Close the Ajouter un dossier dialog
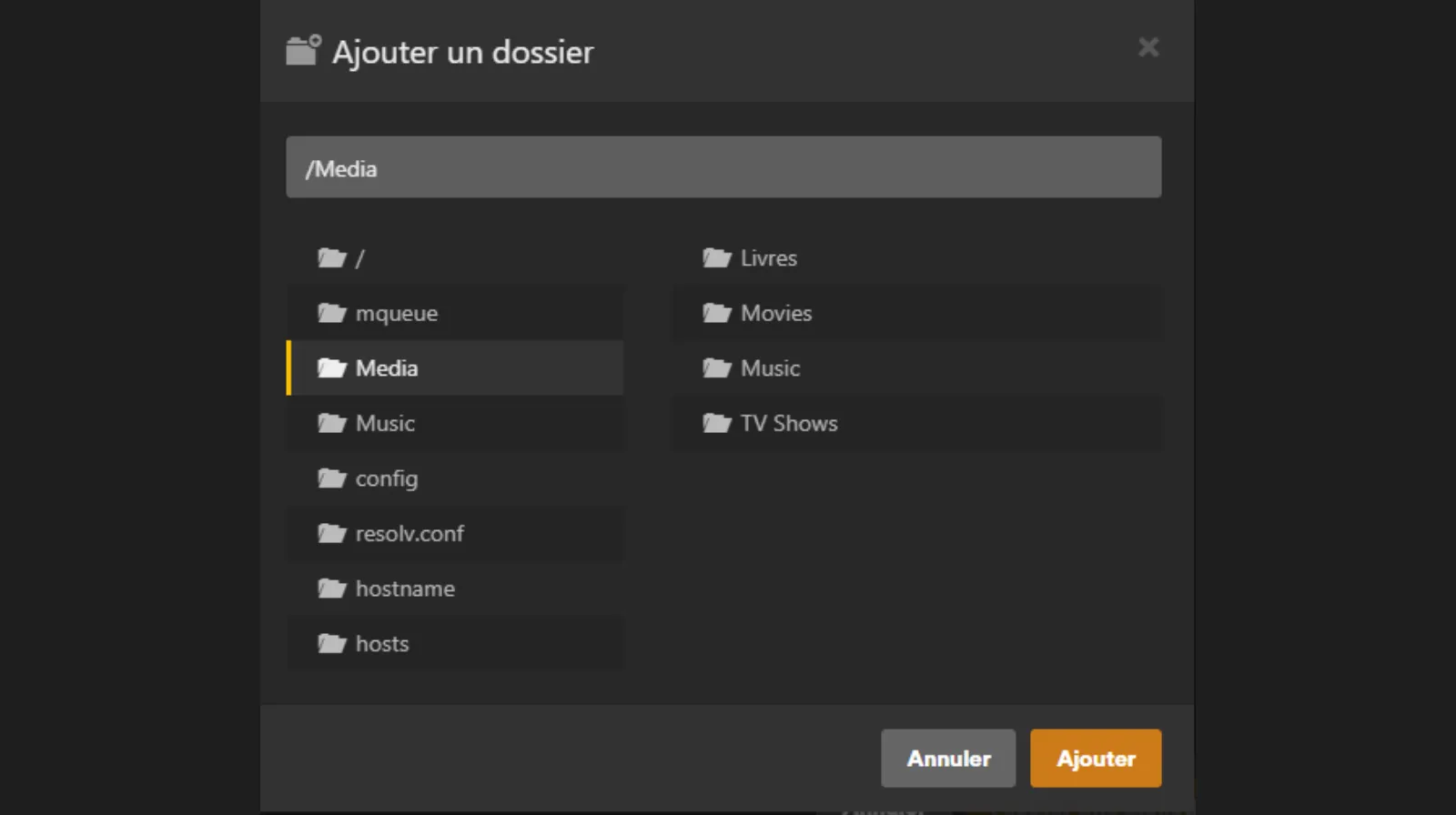1456x815 pixels. tap(1148, 47)
